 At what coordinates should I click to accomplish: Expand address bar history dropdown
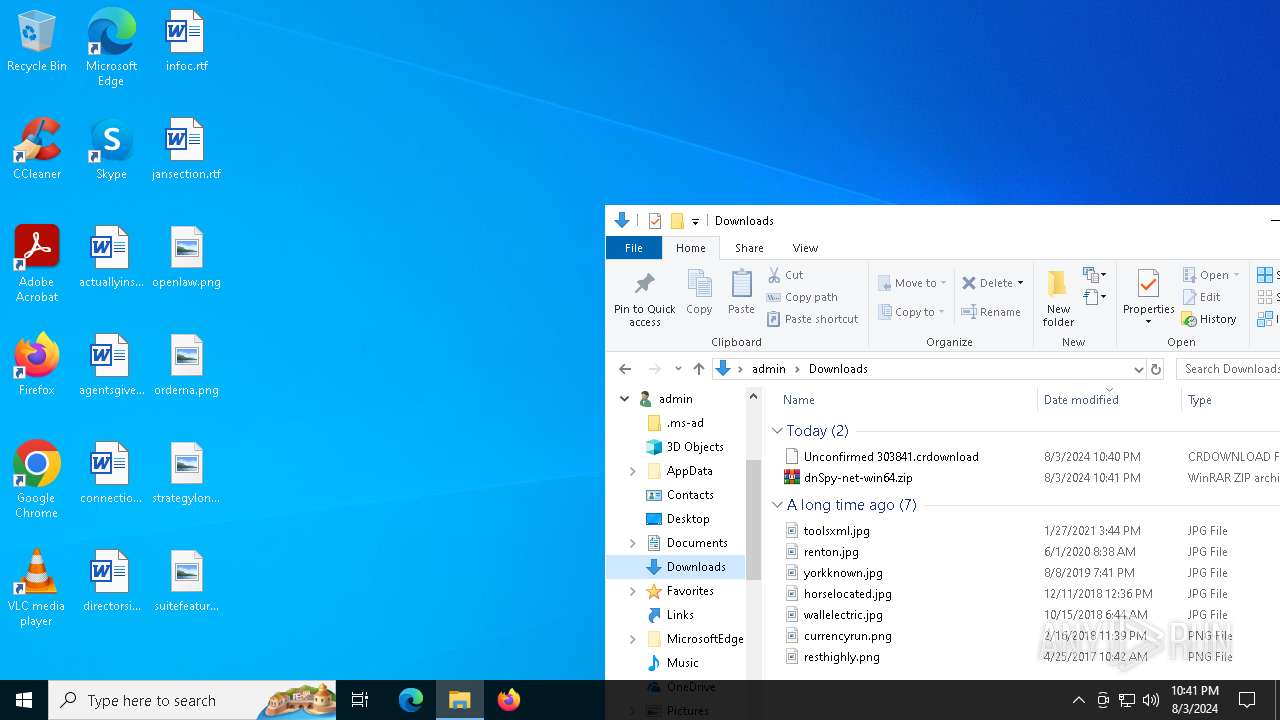click(1138, 369)
